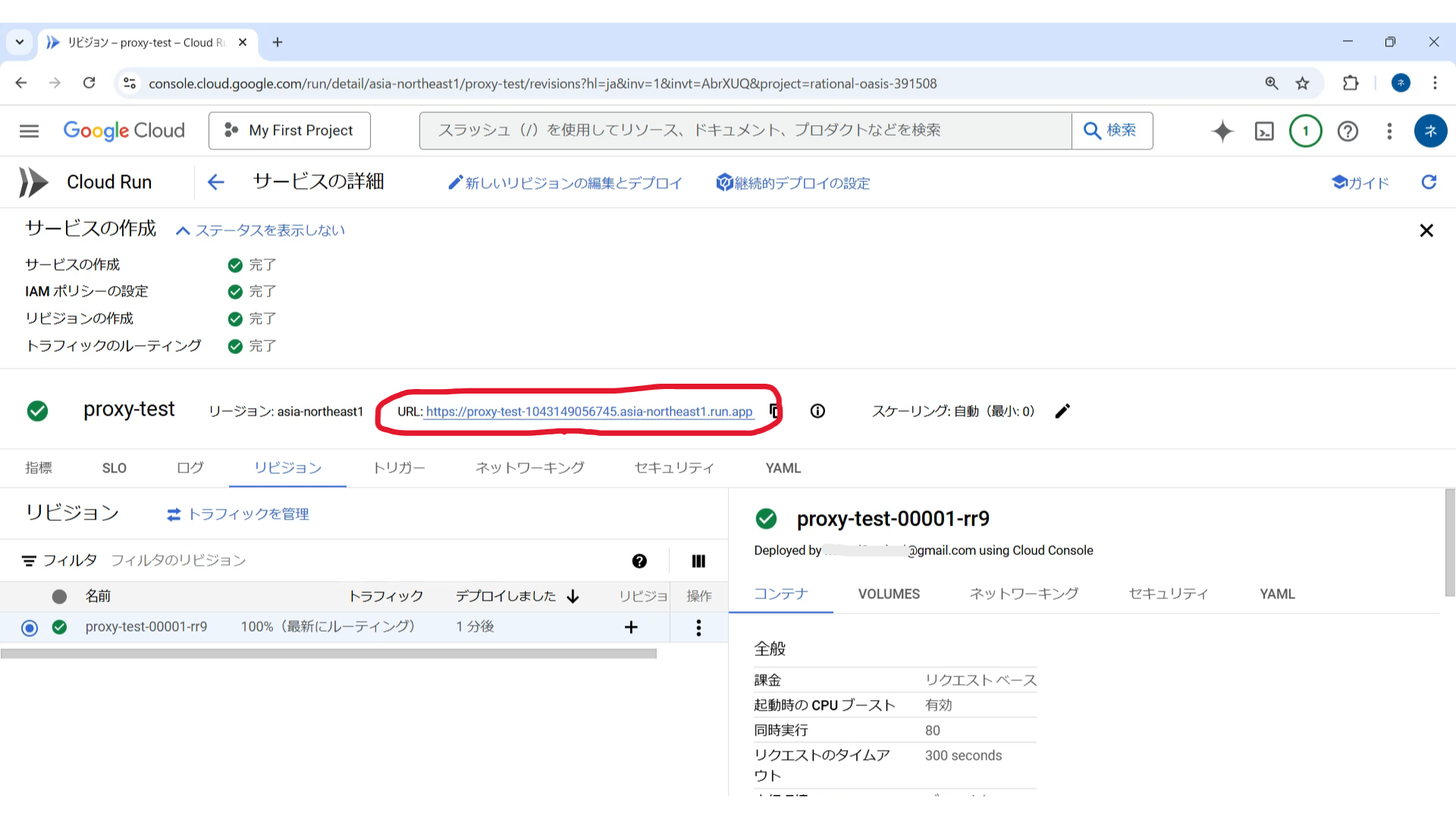Expand the revision row plus icon
1456x819 pixels.
(631, 628)
